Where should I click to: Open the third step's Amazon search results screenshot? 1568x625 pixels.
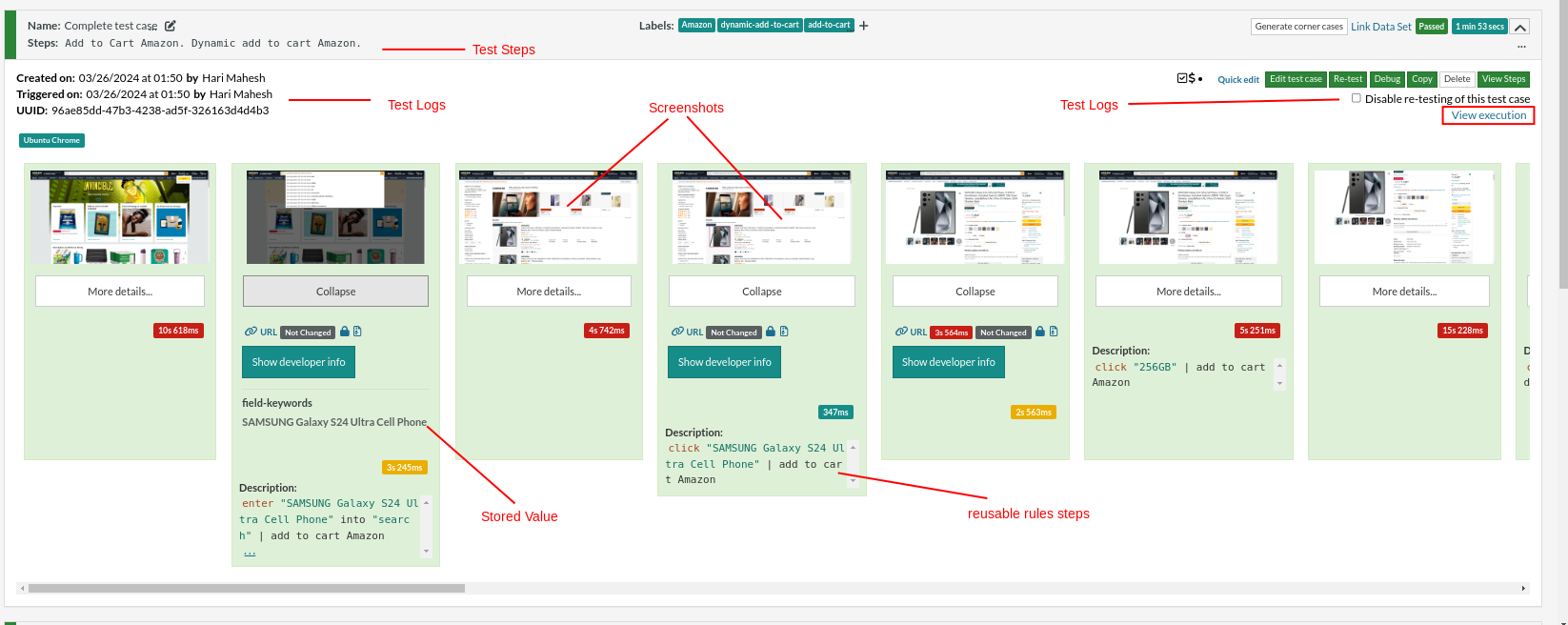point(548,217)
